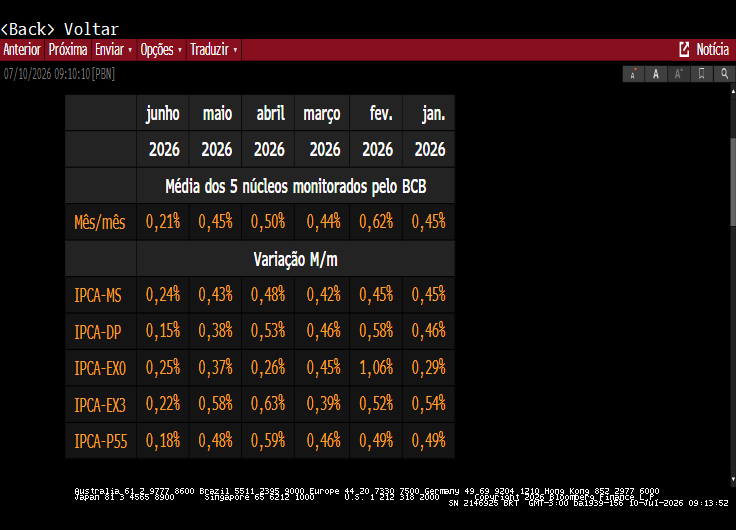The width and height of the screenshot is (736, 530).
Task: Select the março column header
Action: pyautogui.click(x=322, y=114)
